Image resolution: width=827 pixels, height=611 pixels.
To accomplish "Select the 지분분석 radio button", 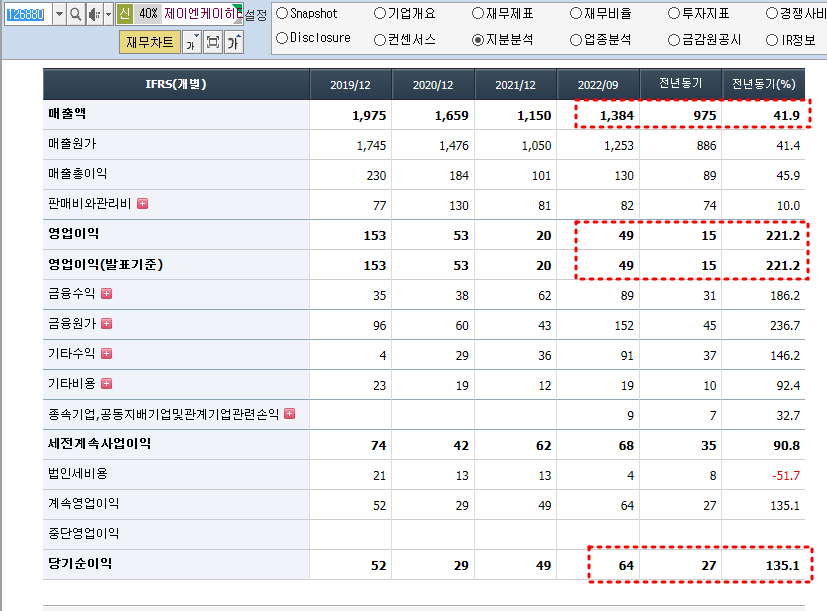I will coord(478,40).
